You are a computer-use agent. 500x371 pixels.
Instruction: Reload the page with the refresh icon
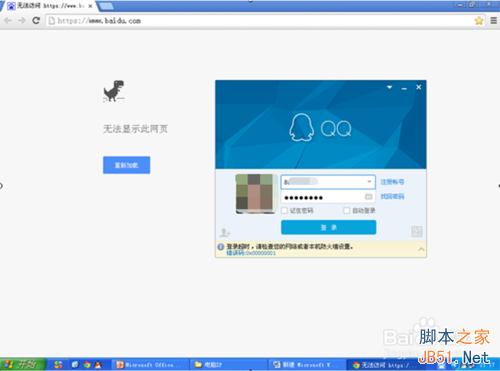click(x=36, y=21)
